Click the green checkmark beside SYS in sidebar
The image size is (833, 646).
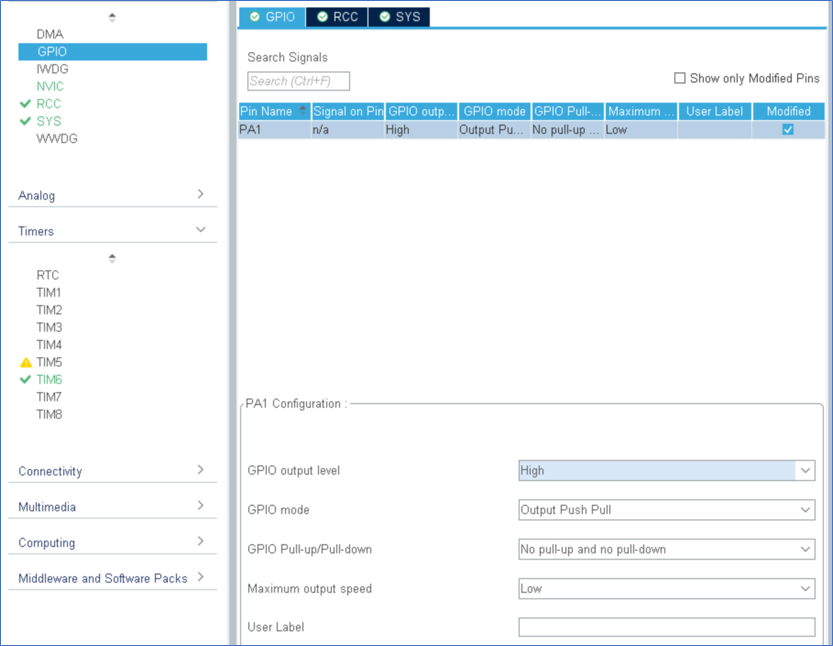click(25, 121)
